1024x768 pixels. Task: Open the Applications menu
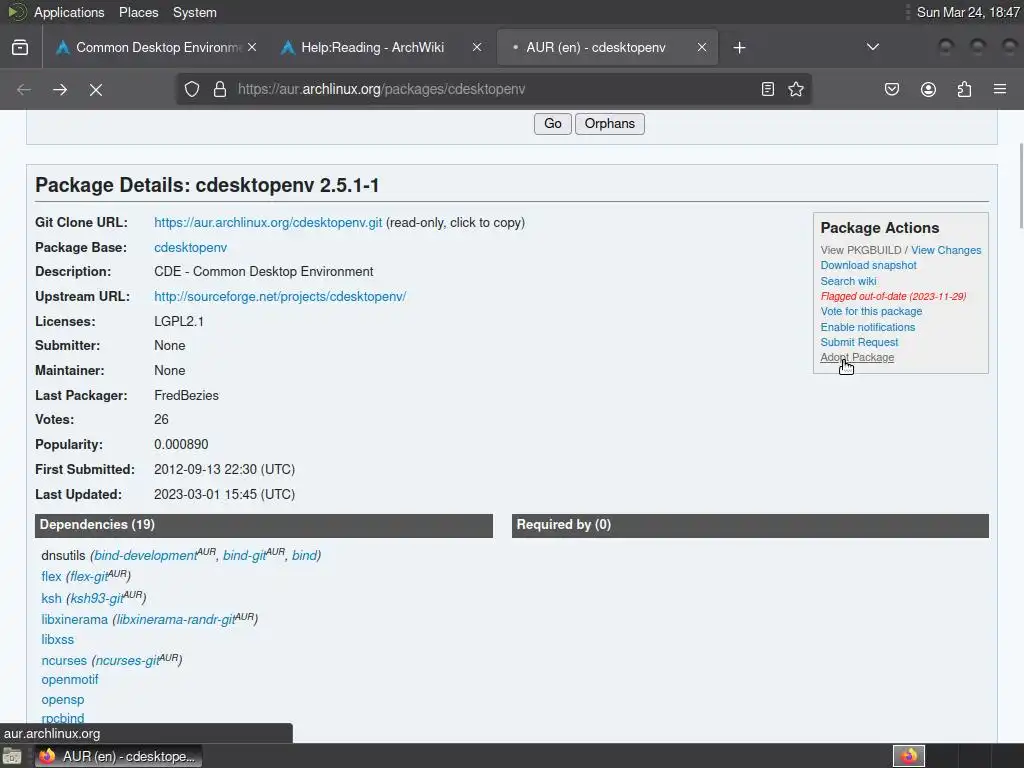(x=69, y=12)
